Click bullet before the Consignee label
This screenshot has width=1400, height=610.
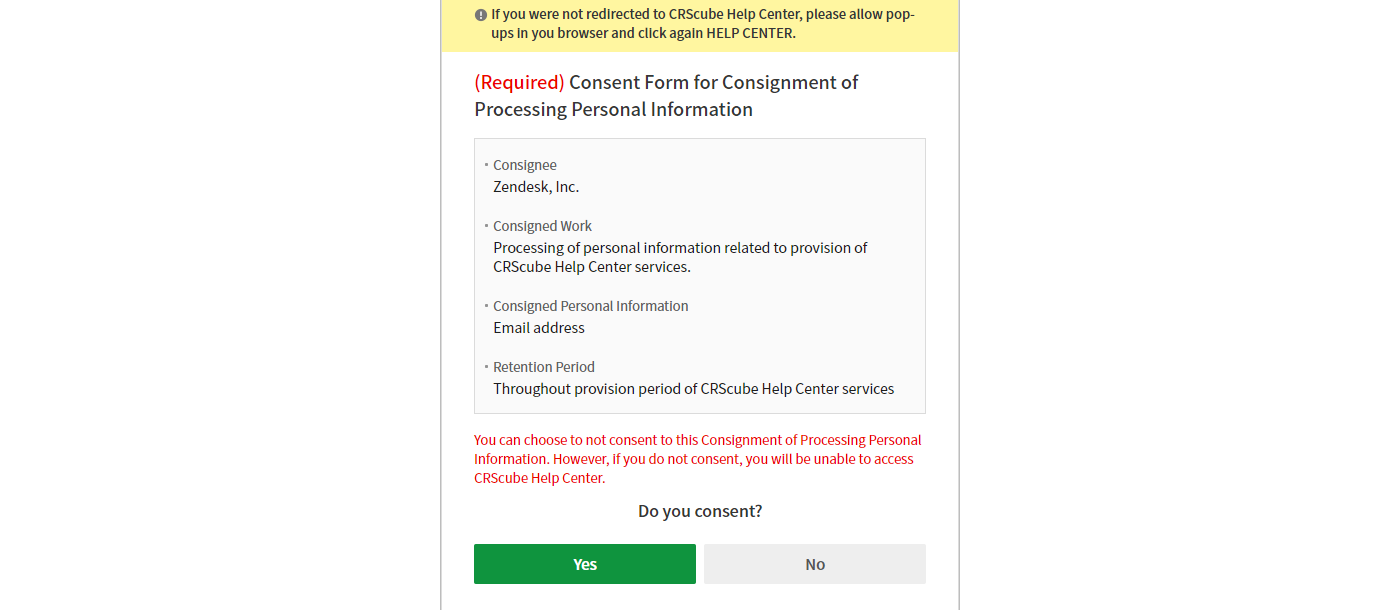pos(486,164)
